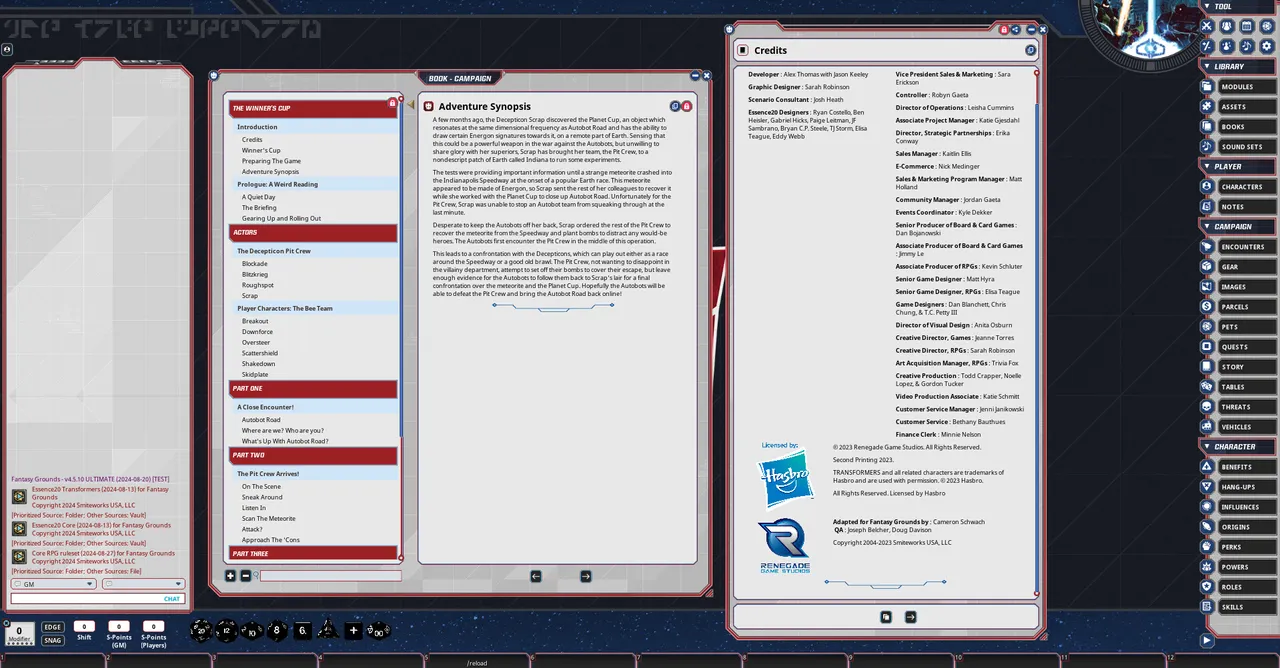Screen dimensions: 1280x668
Task: Select the PART THREE chapter header
Action: tap(313, 553)
